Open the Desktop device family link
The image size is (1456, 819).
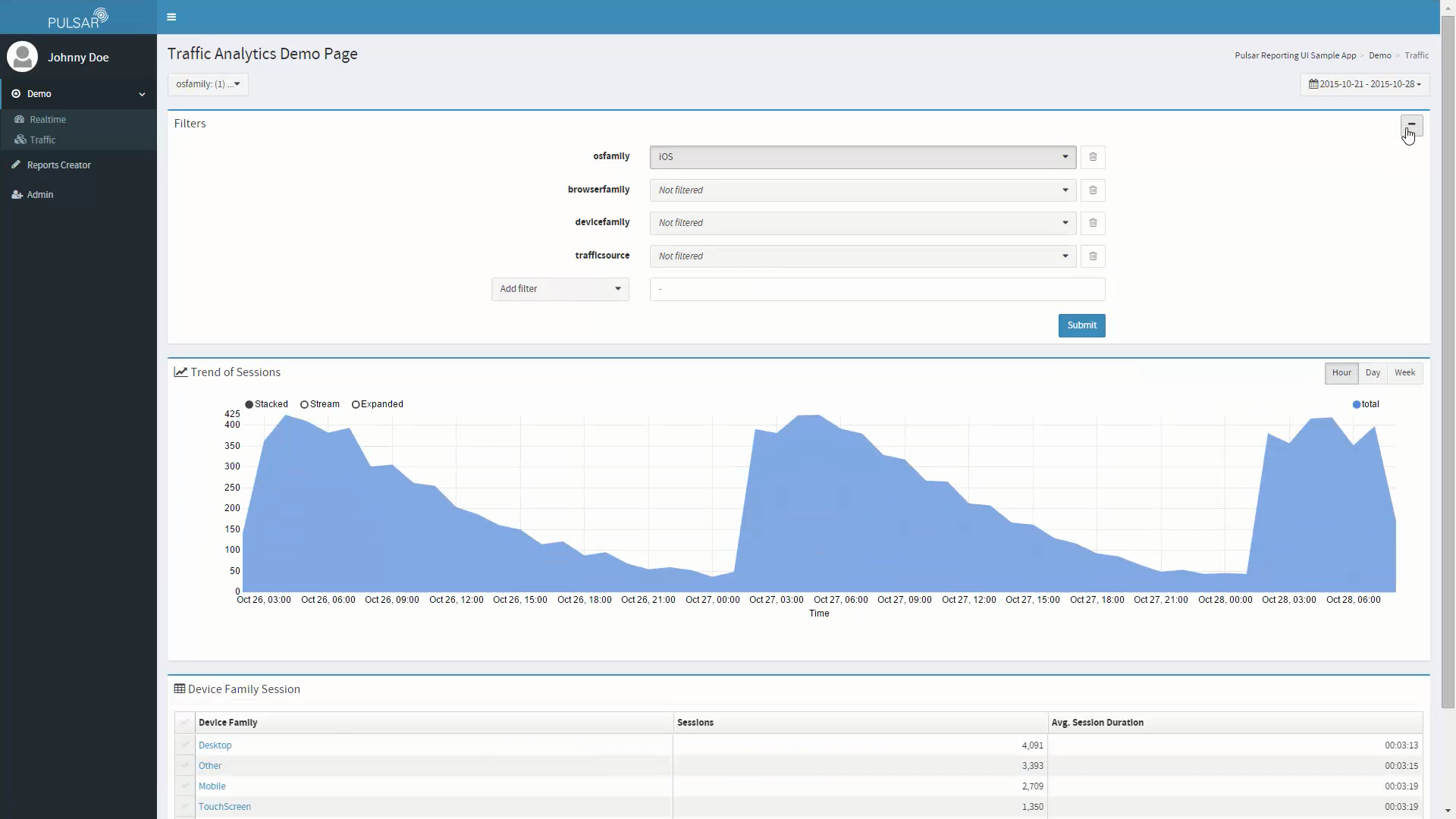pyautogui.click(x=215, y=745)
